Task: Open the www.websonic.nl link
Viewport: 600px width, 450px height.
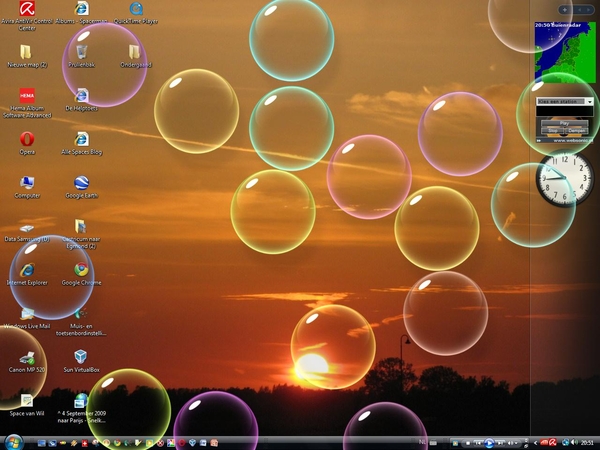Action: [x=572, y=140]
